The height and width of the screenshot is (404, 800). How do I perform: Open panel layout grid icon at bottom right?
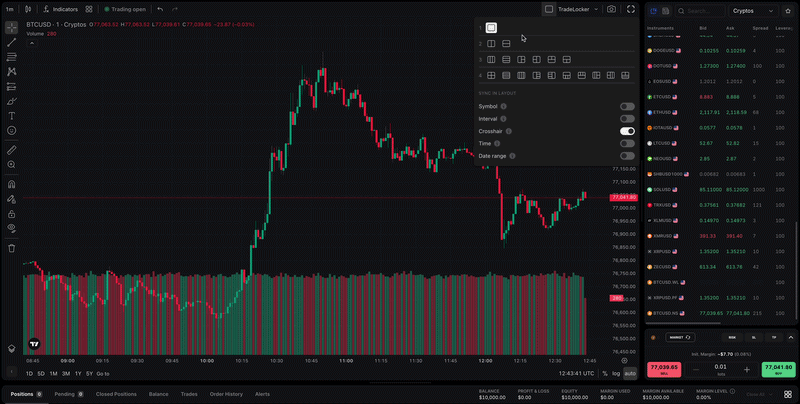point(788,394)
